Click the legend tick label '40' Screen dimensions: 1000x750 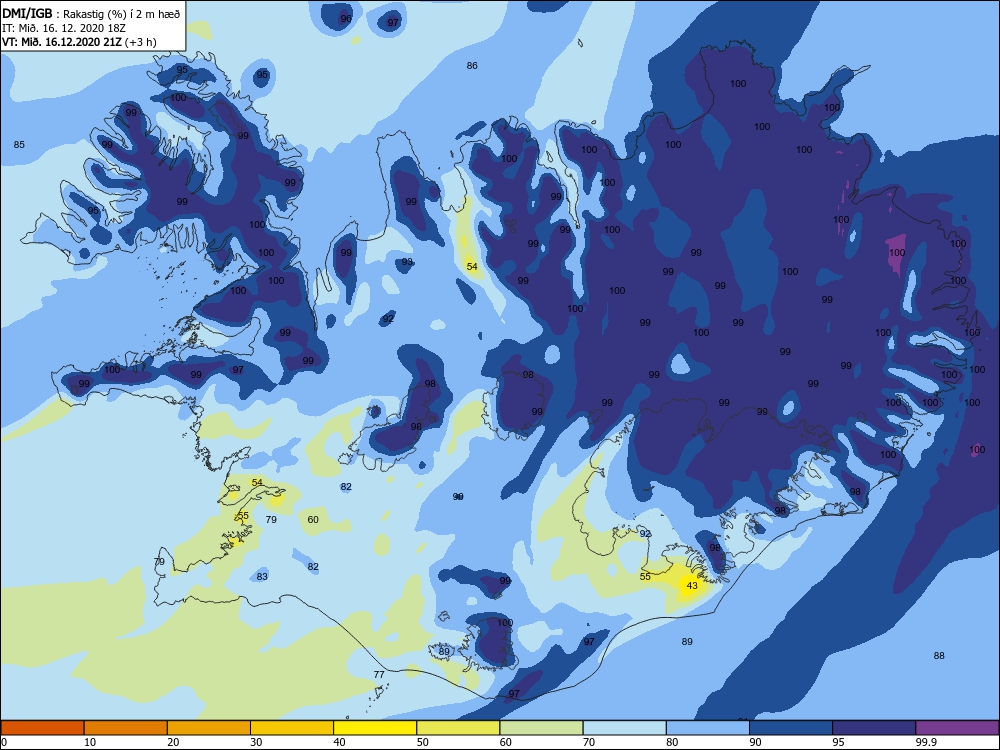340,742
